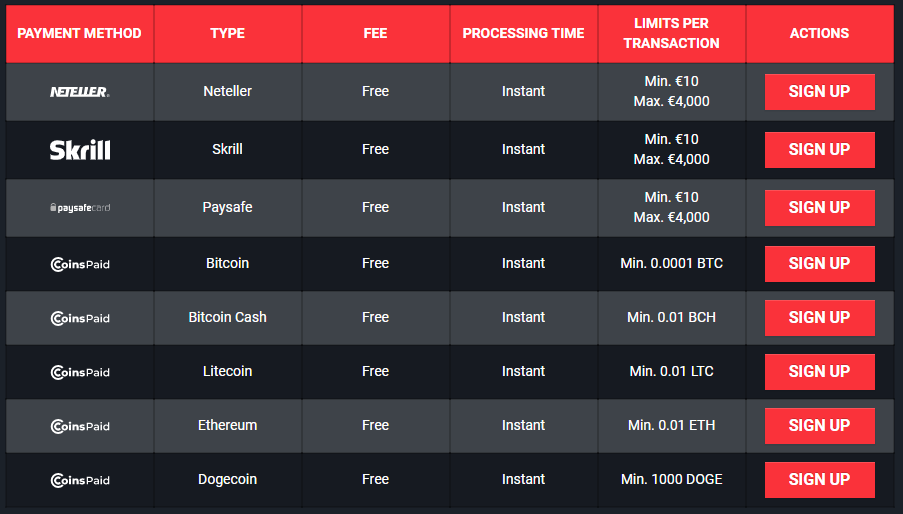Click the Min. 0.0001 BTC limit
Screen dimensions: 903x514
click(x=671, y=264)
